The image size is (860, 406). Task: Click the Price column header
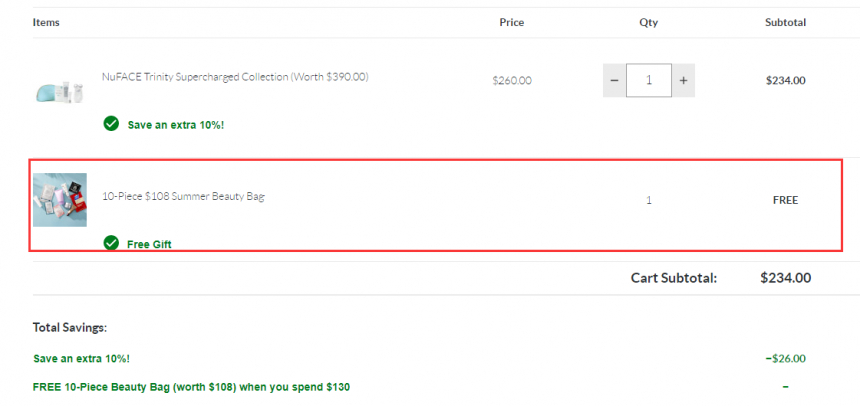pos(512,22)
